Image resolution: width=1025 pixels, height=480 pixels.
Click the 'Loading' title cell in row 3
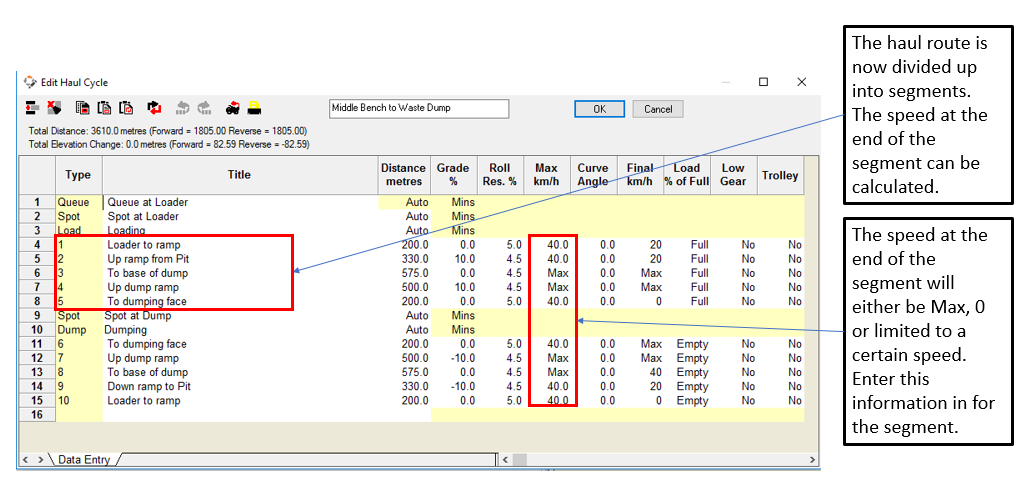[x=240, y=231]
